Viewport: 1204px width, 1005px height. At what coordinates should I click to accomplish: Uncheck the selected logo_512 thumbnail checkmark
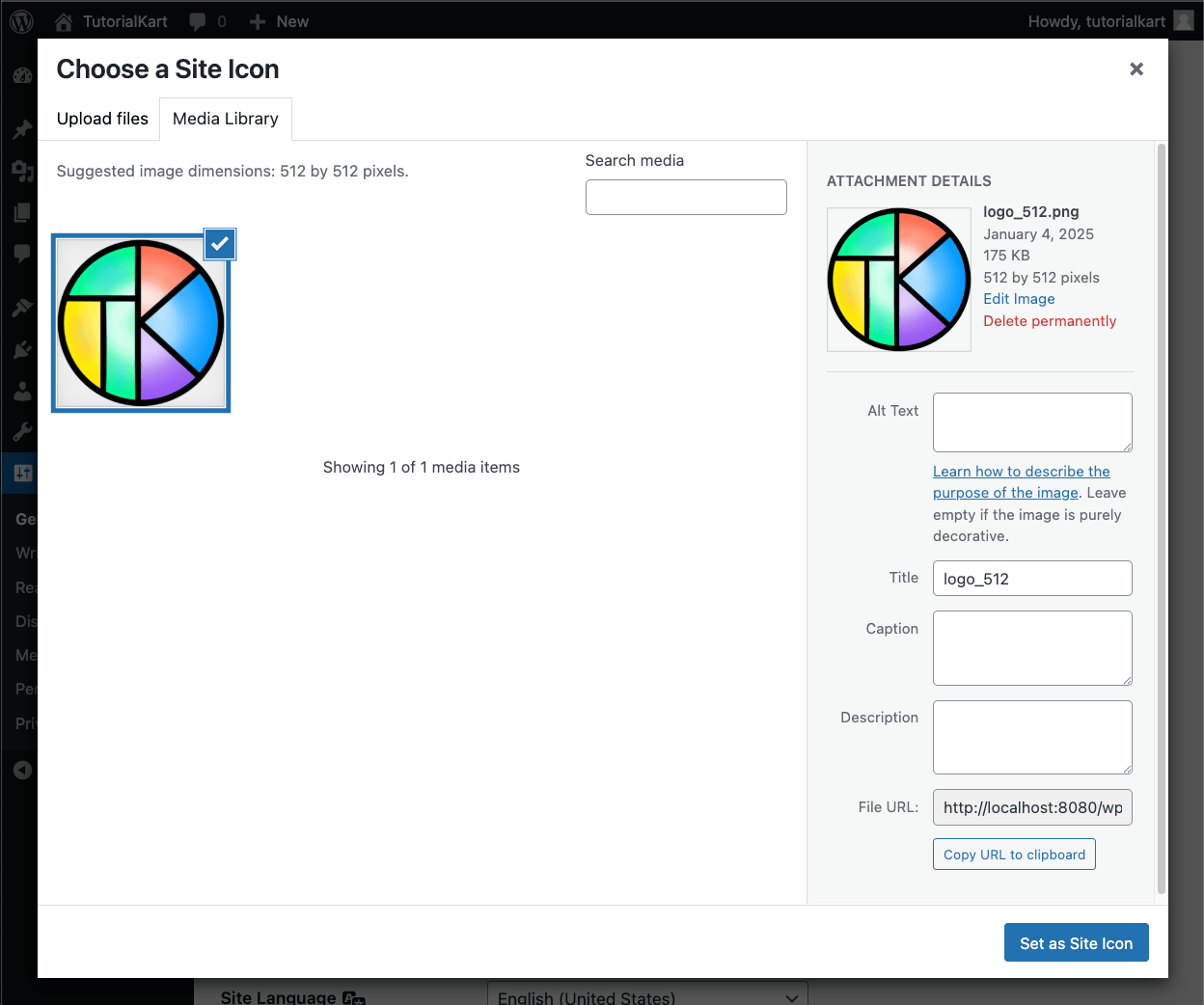(219, 244)
